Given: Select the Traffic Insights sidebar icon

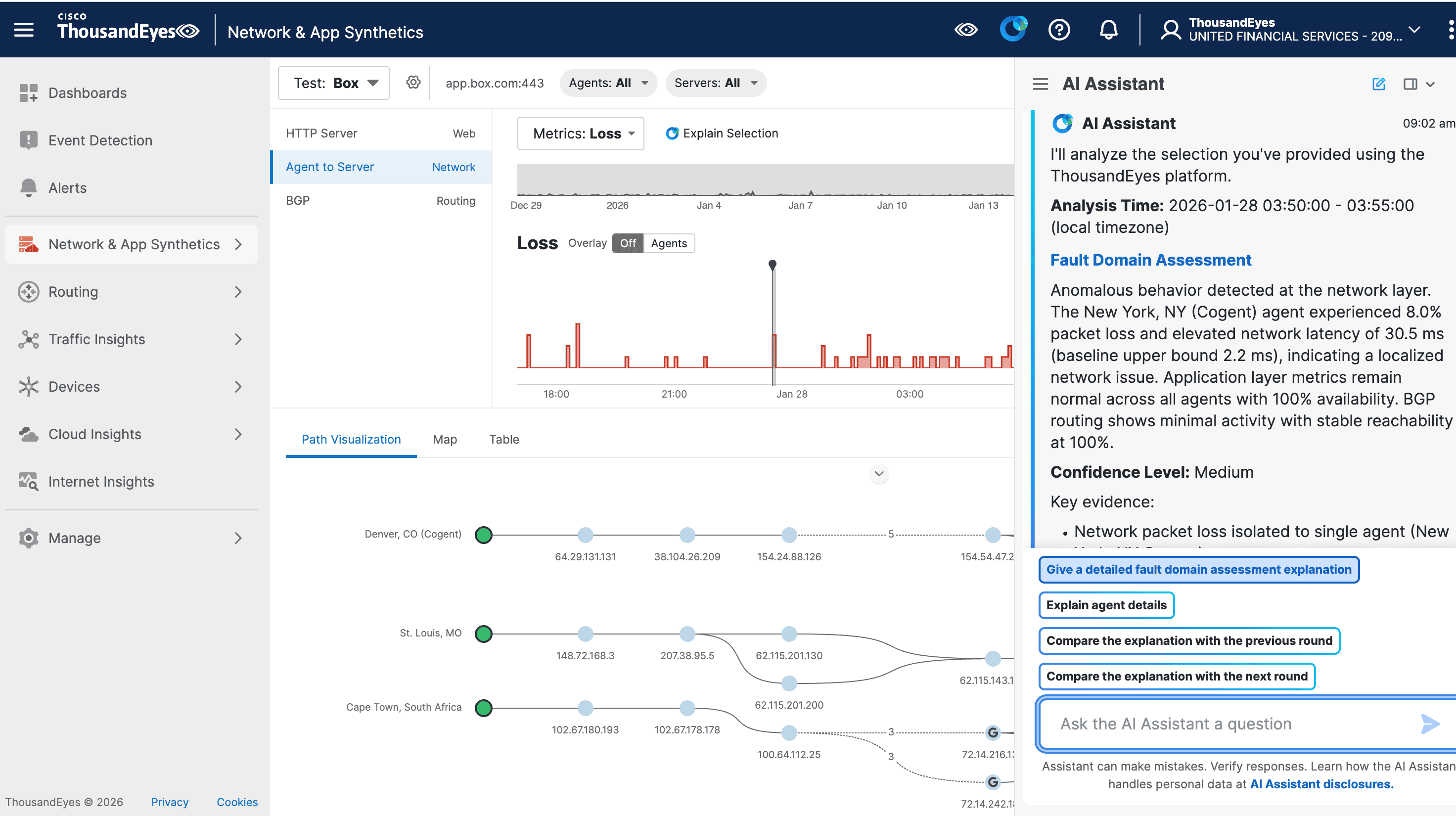Looking at the screenshot, I should point(28,339).
